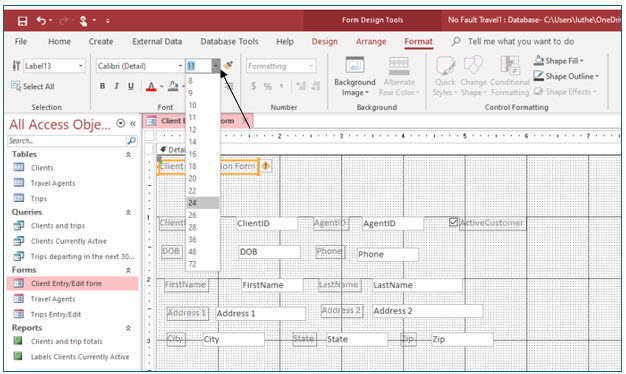Select the FirstName text box
Screen dimensions: 626x374
[x=272, y=285]
